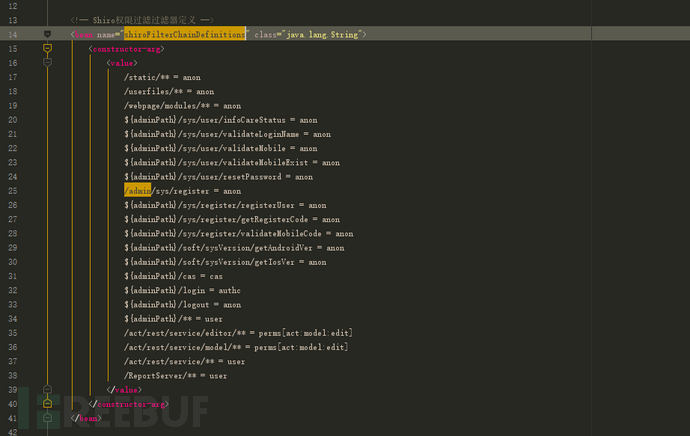690x436 pixels.
Task: Click the highlighted shiroFilterChainDefinitions bean name
Action: click(x=184, y=34)
